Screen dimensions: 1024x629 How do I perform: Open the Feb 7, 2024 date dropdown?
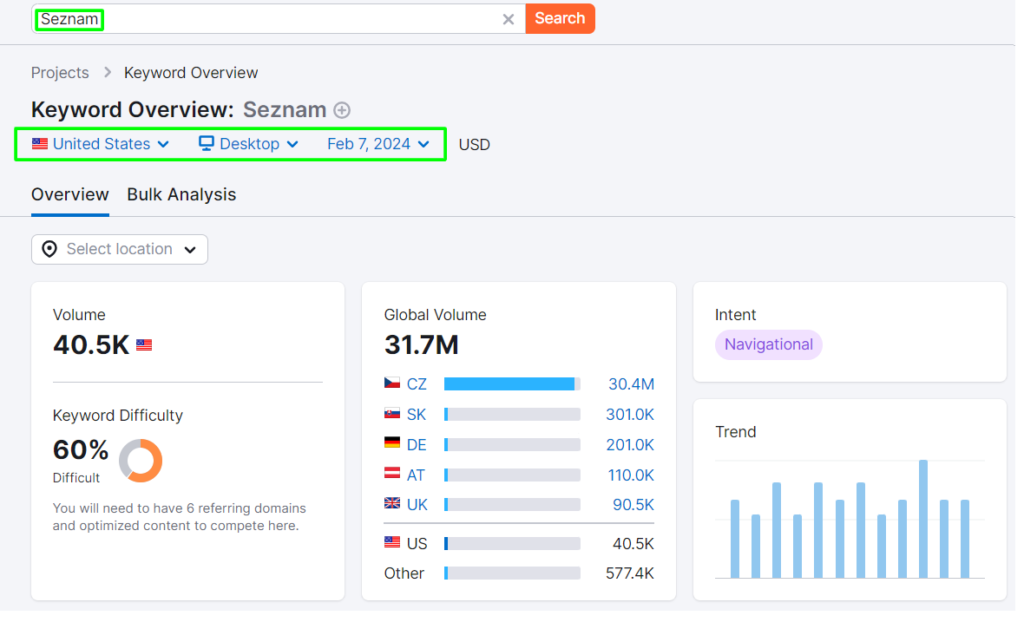378,144
